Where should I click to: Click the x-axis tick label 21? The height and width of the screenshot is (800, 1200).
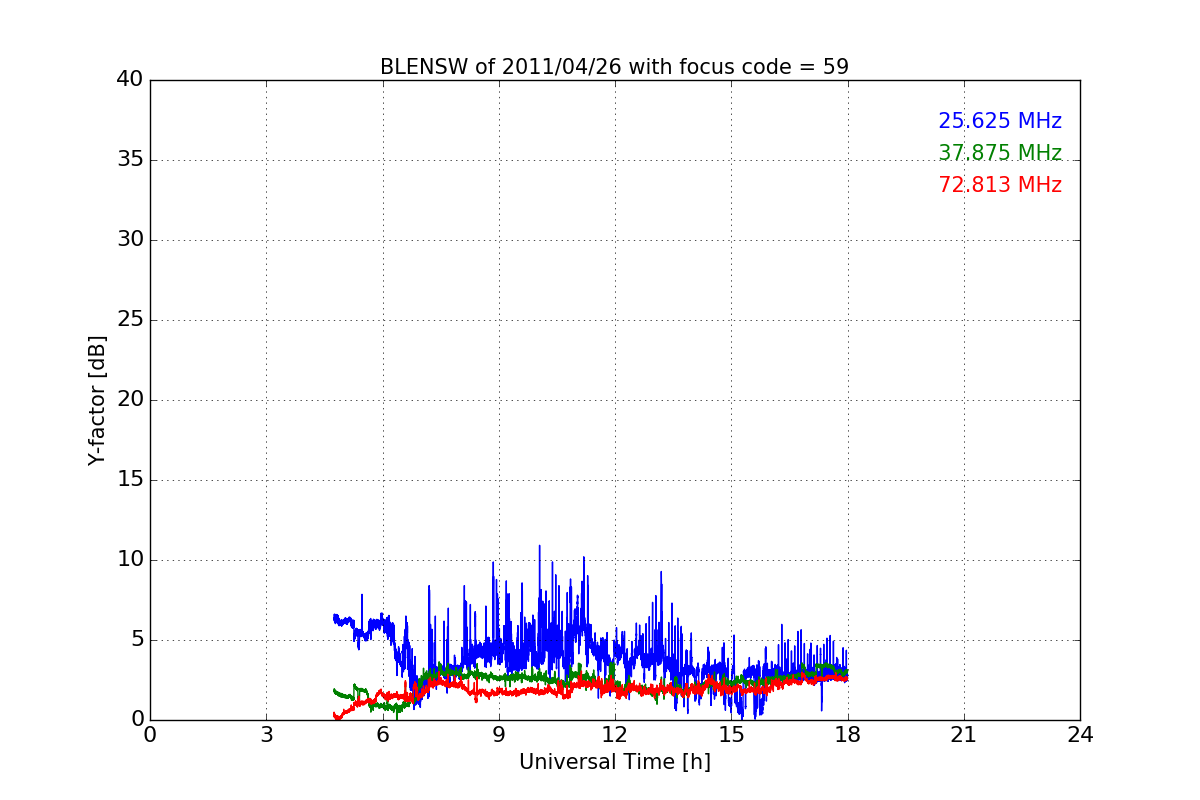[964, 735]
